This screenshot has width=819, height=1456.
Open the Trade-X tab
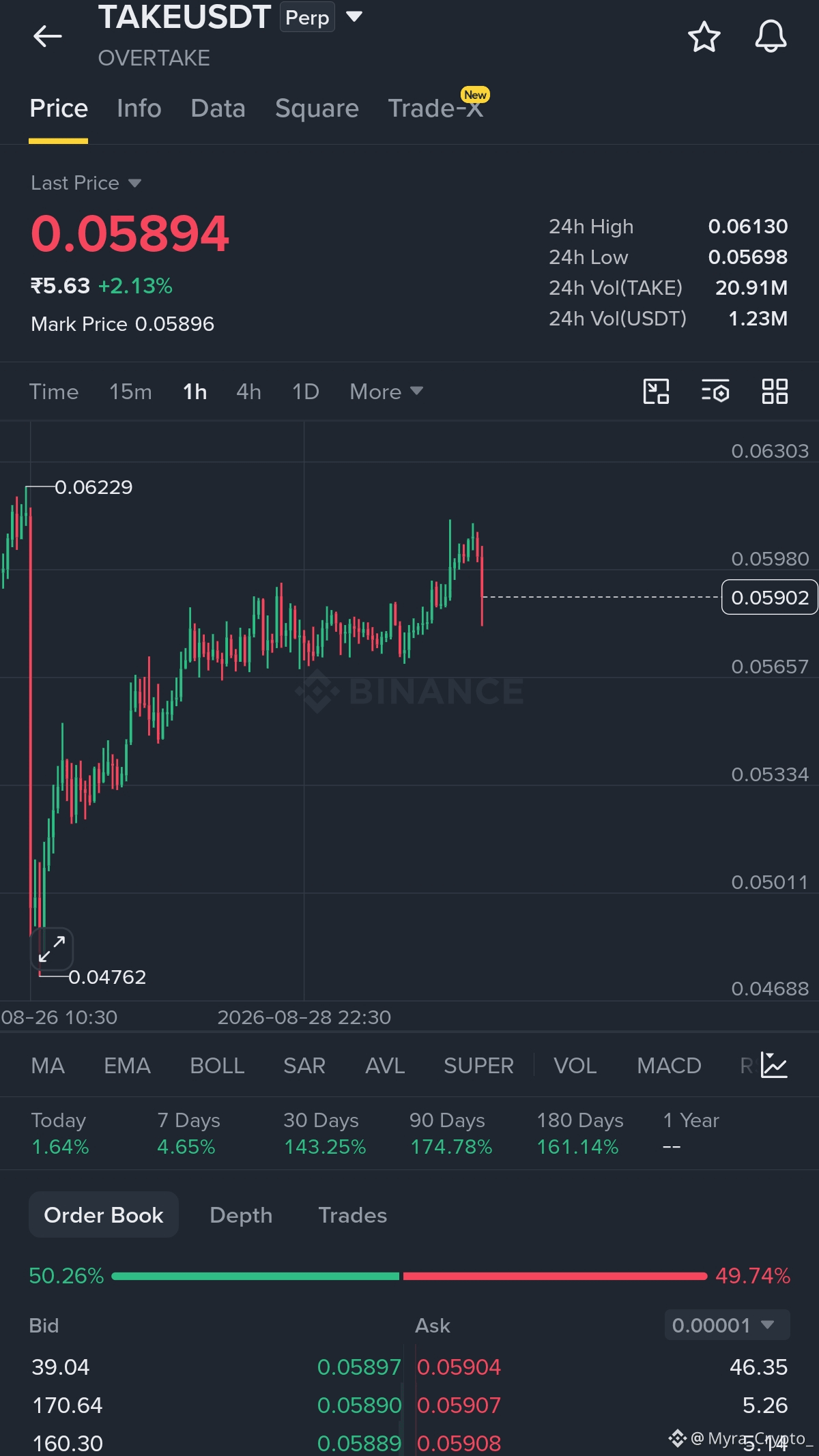coord(435,108)
